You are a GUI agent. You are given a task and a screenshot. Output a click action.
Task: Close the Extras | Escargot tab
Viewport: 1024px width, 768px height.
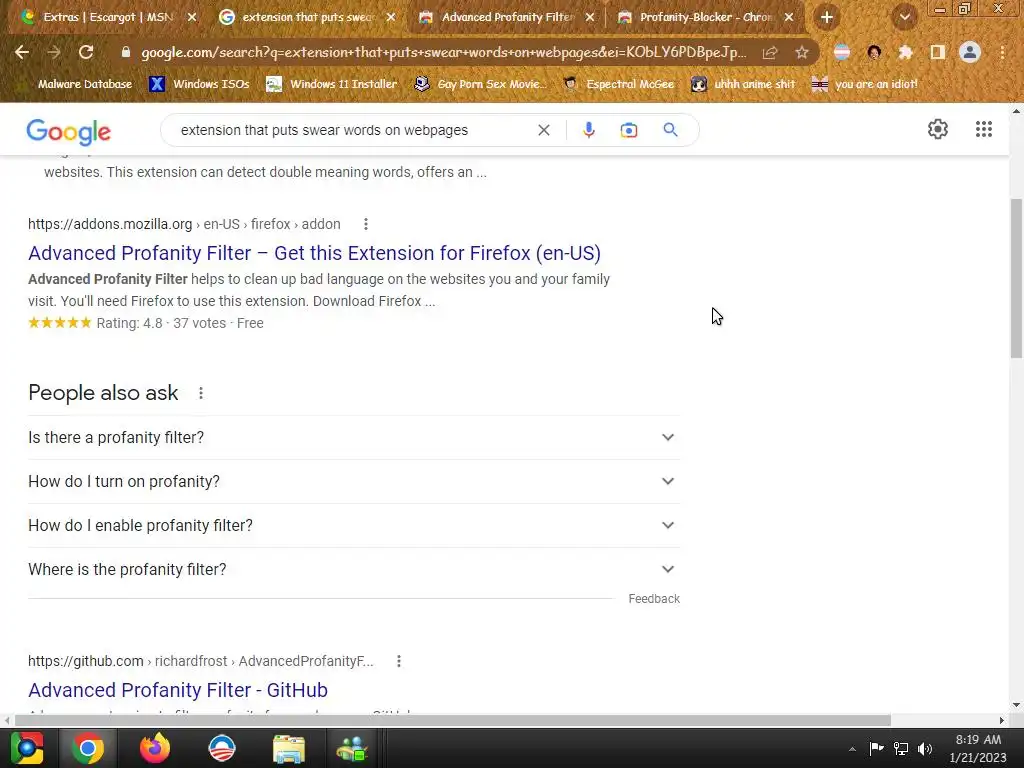(192, 18)
